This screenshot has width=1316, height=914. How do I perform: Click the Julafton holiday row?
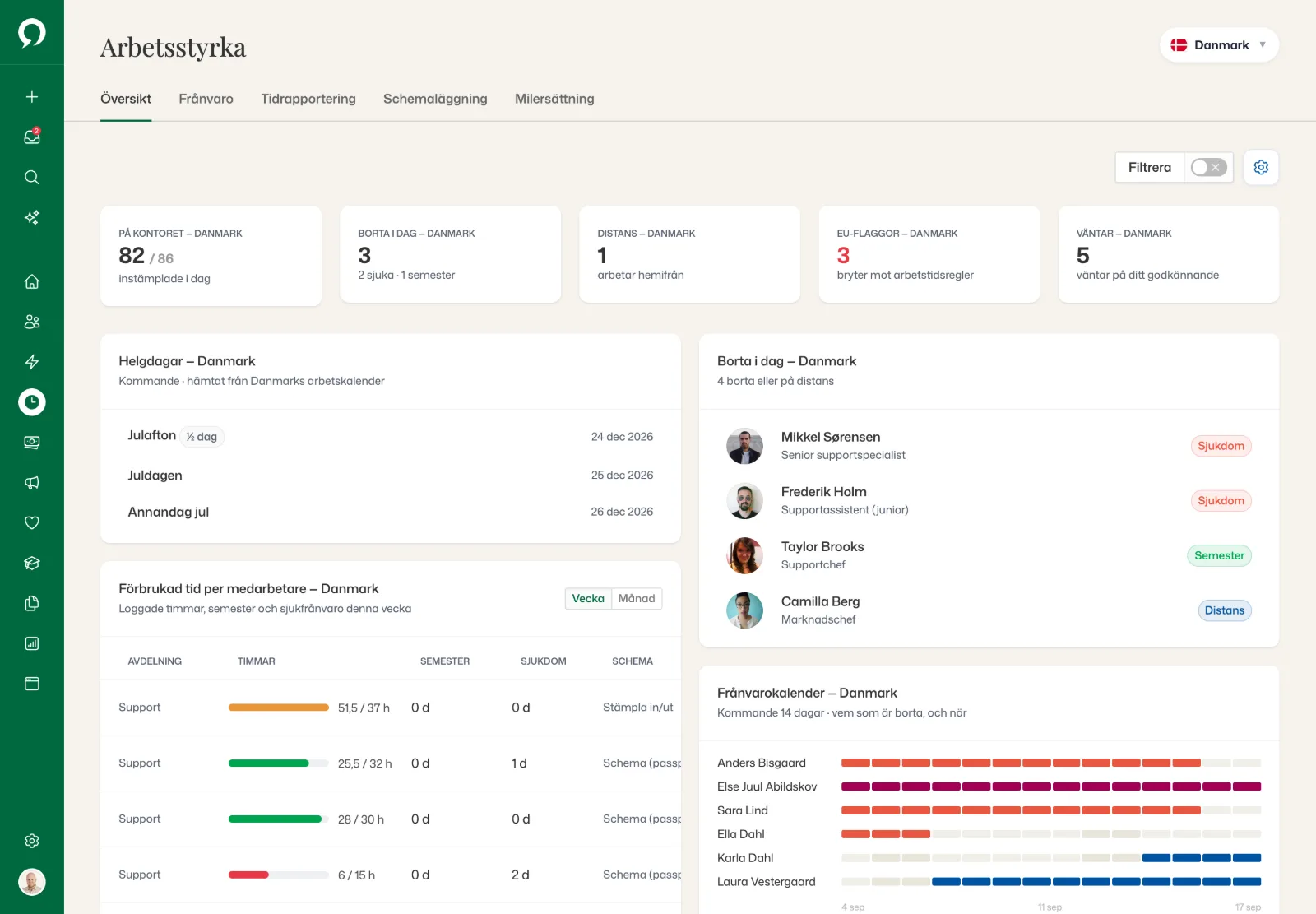click(391, 436)
